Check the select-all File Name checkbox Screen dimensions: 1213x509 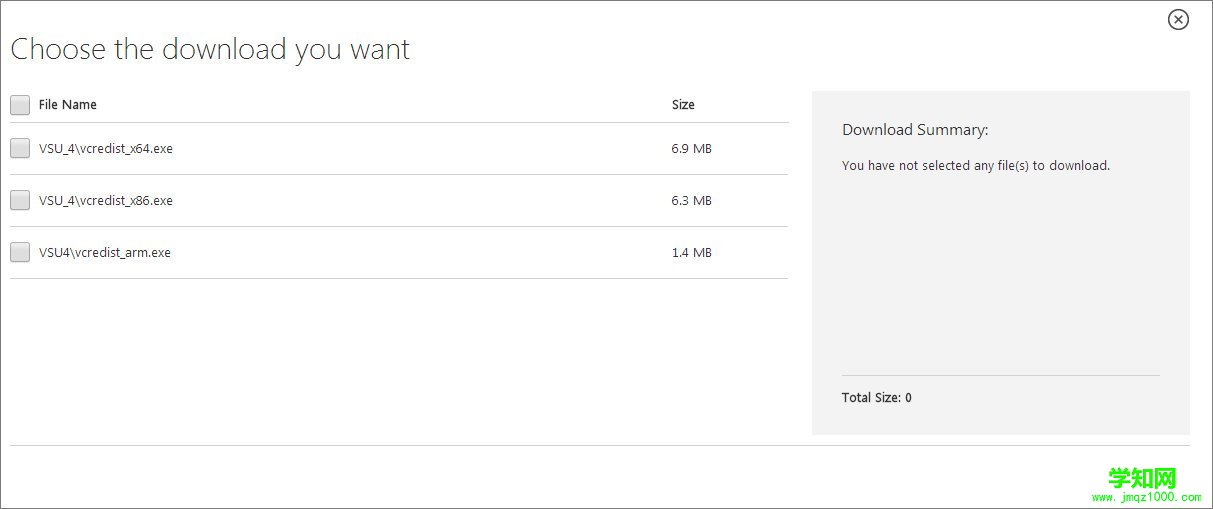tap(20, 105)
